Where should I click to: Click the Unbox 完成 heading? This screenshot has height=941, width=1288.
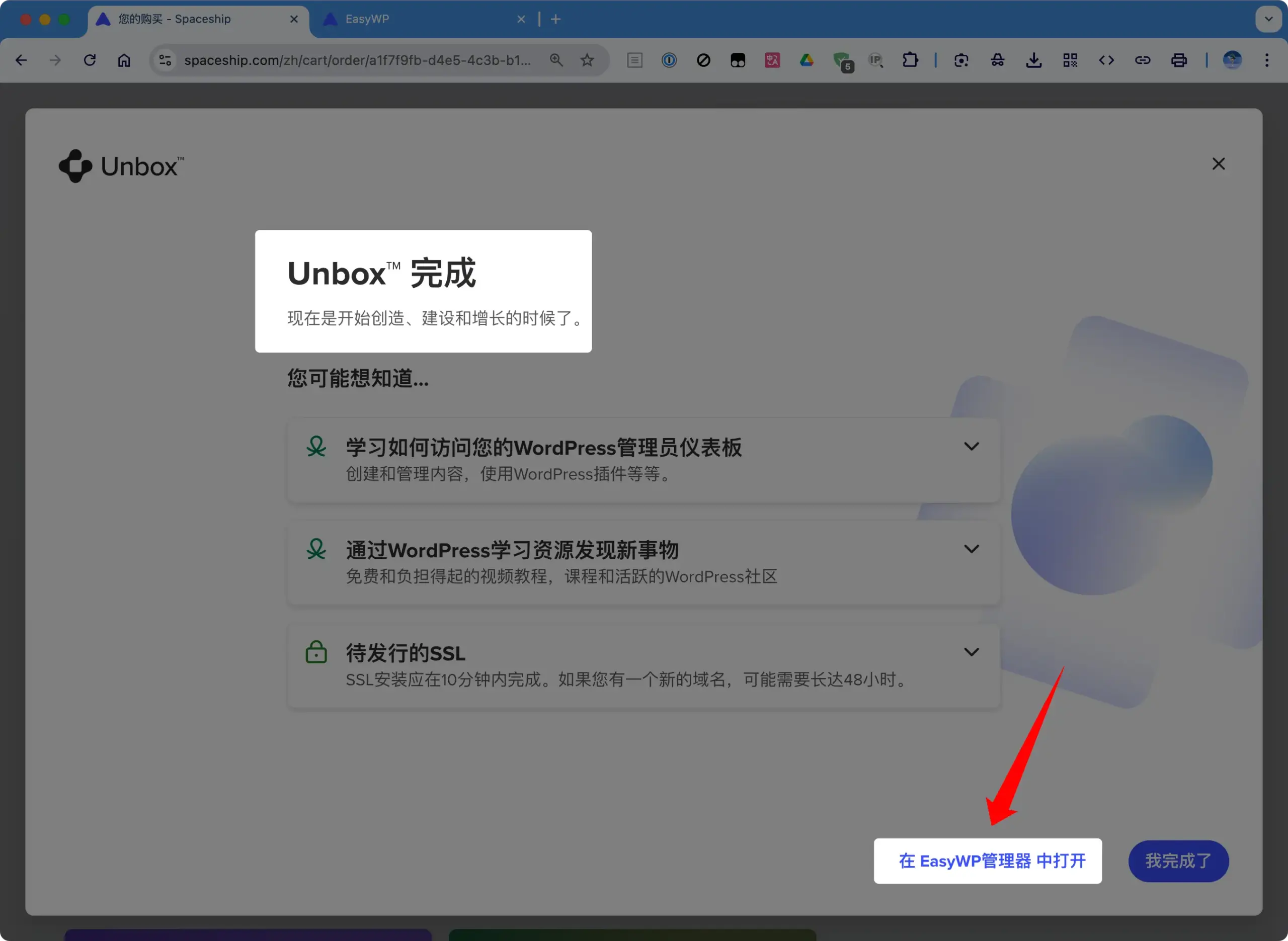[x=382, y=274]
